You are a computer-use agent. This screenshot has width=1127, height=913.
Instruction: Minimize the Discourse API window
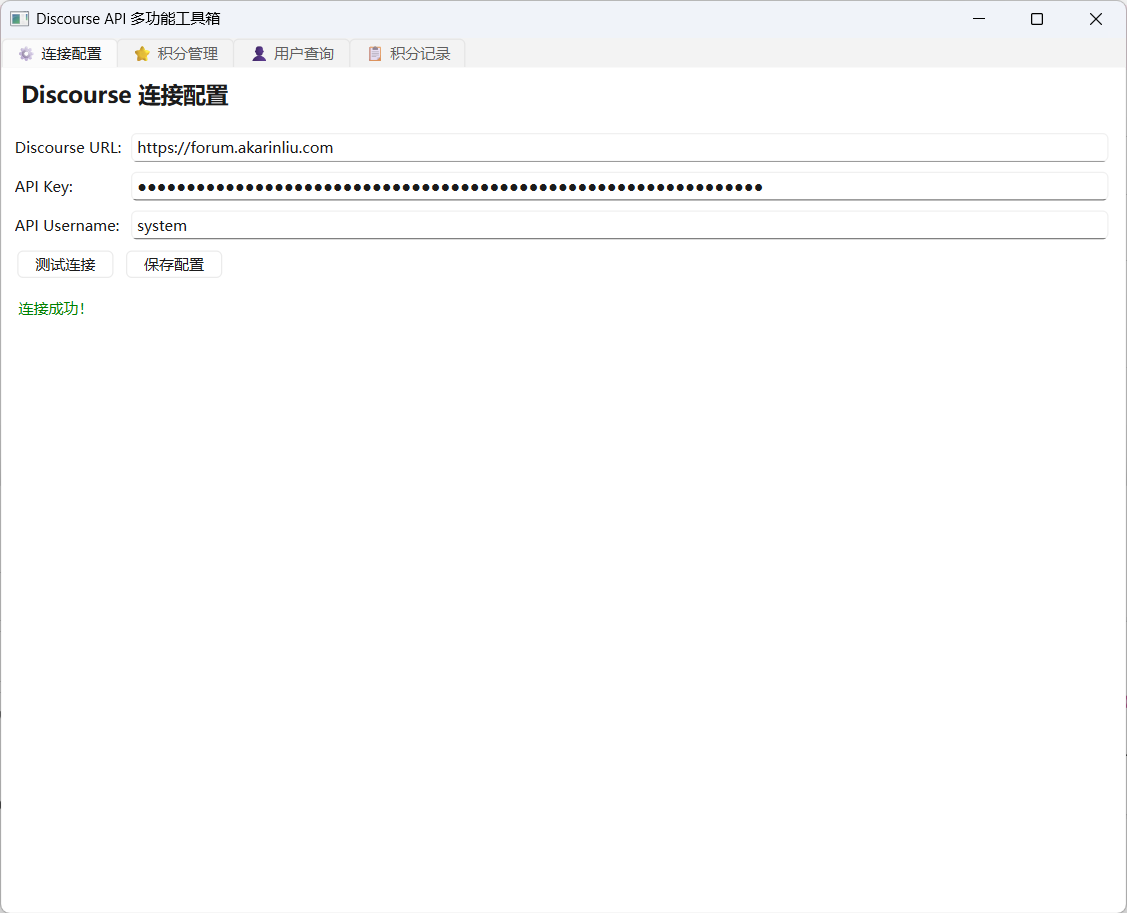(x=979, y=19)
